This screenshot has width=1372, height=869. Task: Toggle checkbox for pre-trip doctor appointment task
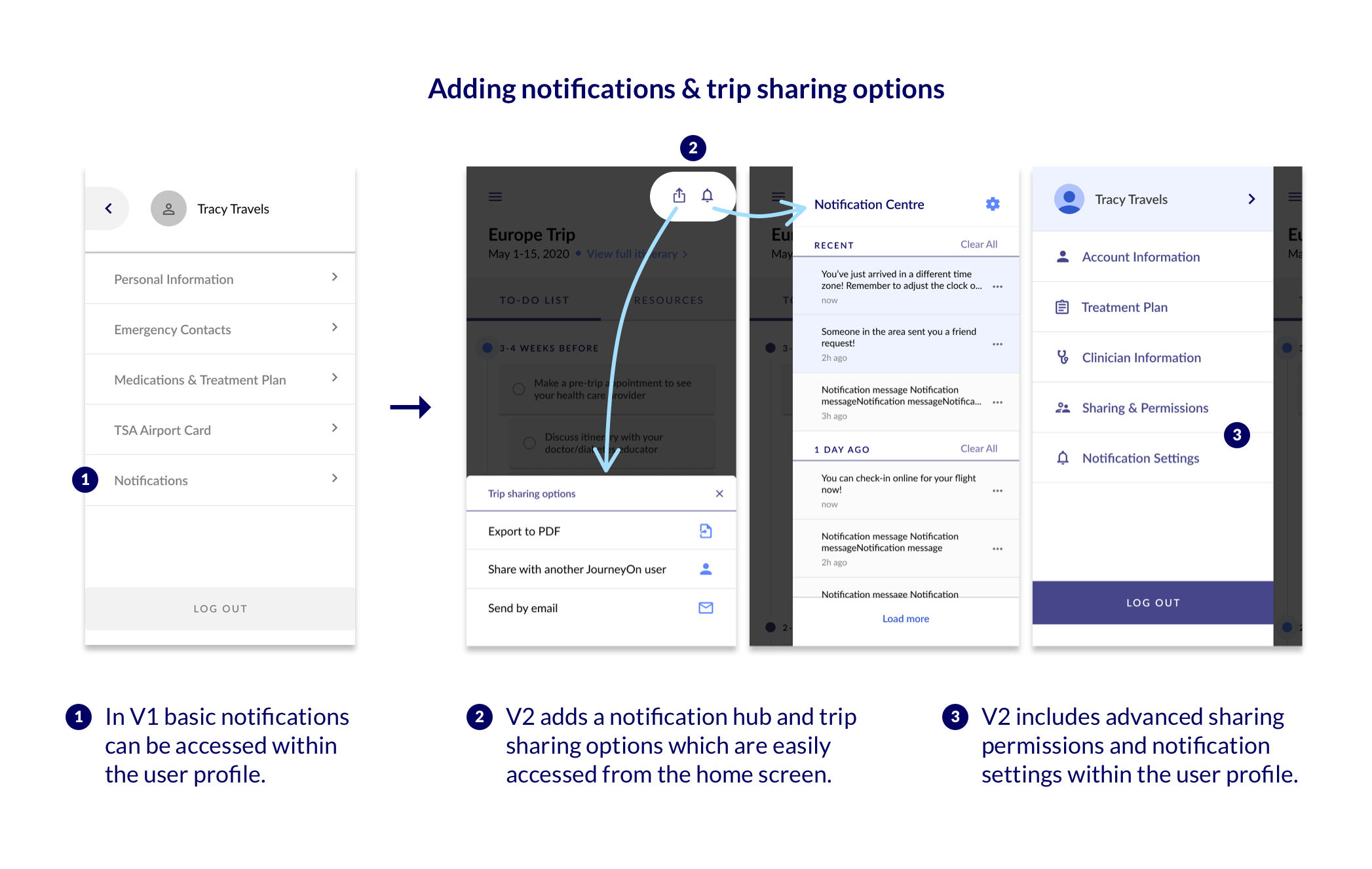[518, 391]
